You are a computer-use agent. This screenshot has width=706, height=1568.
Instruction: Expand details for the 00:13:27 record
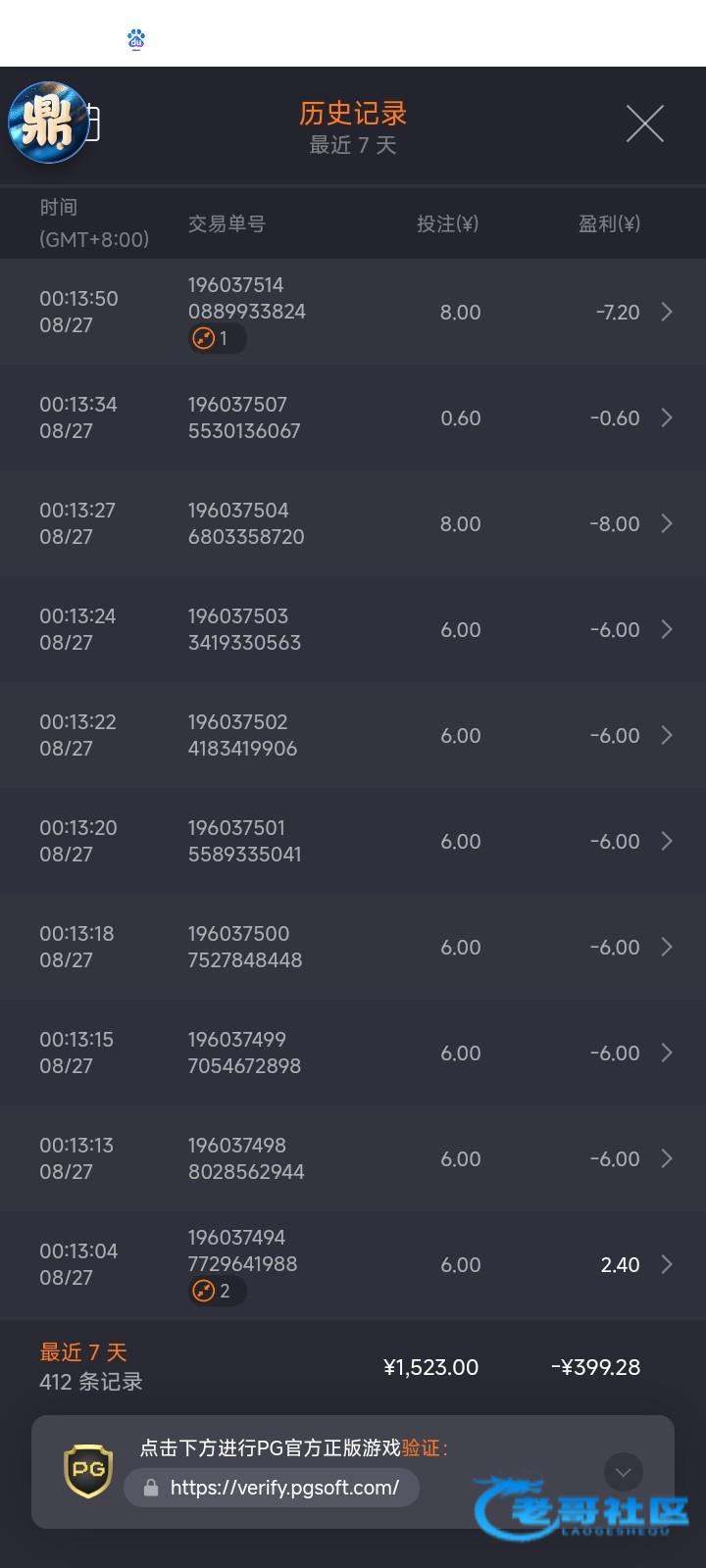click(667, 523)
